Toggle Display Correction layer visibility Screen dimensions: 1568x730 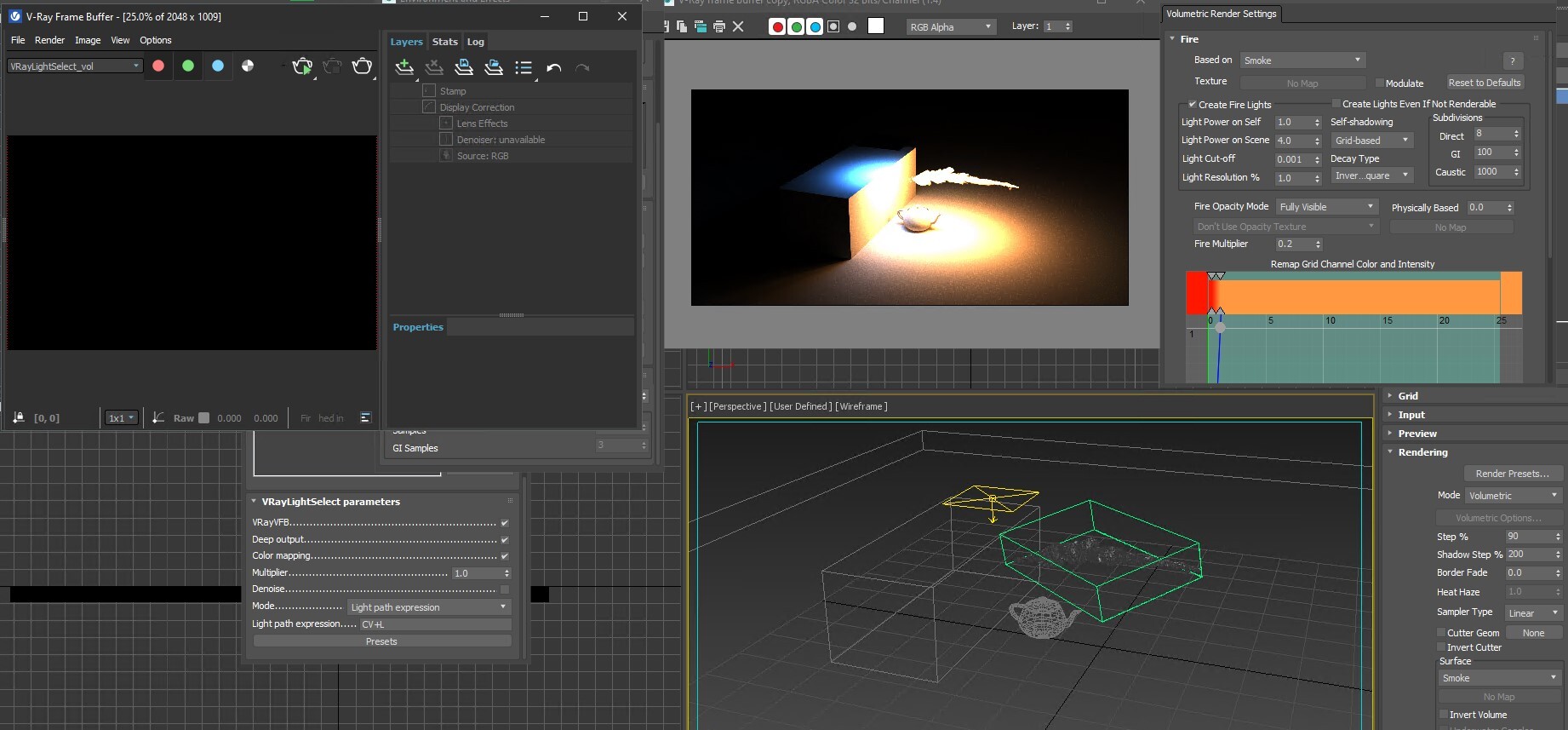click(429, 106)
